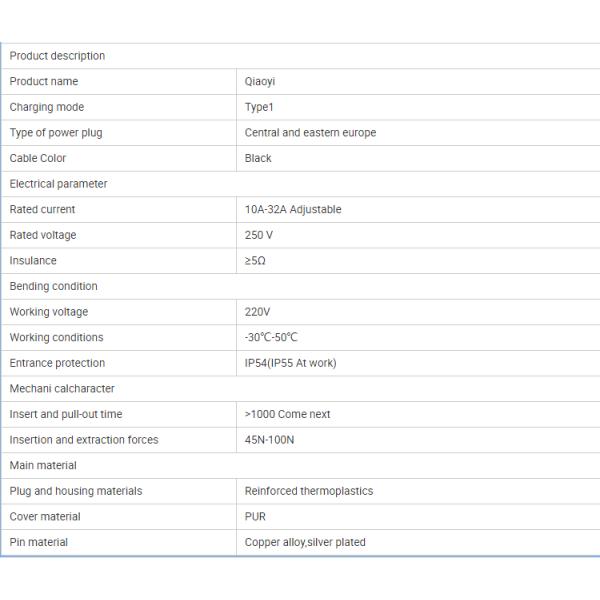
Task: Select the Reinforced thermoplastics value
Action: coord(309,491)
